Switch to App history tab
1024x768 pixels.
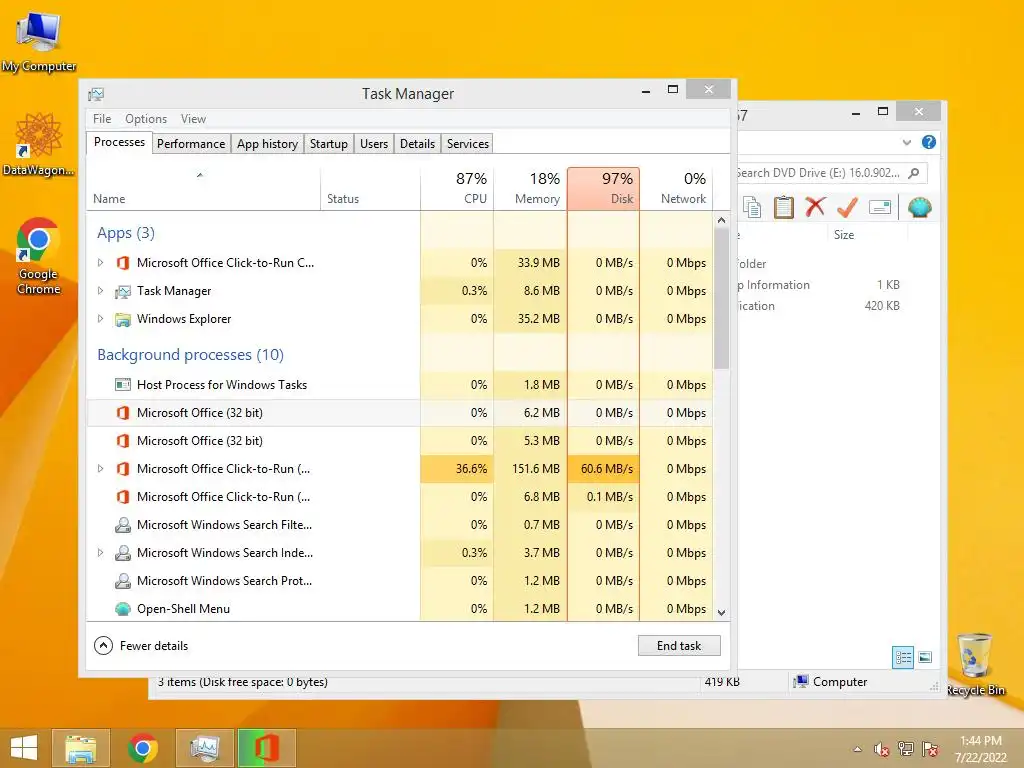tap(267, 144)
